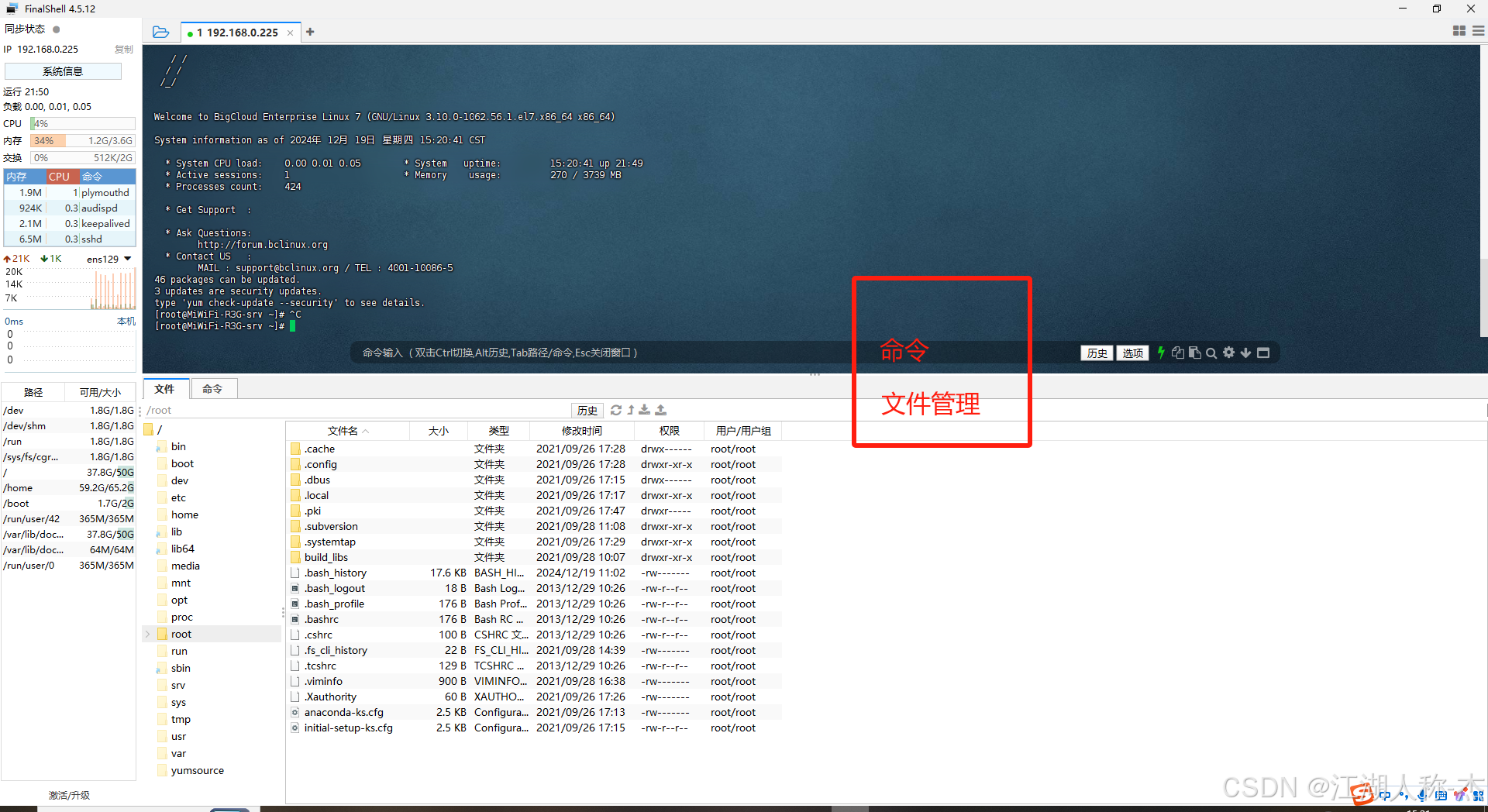Open the connection manager folder icon
This screenshot has width=1488, height=812.
point(160,32)
